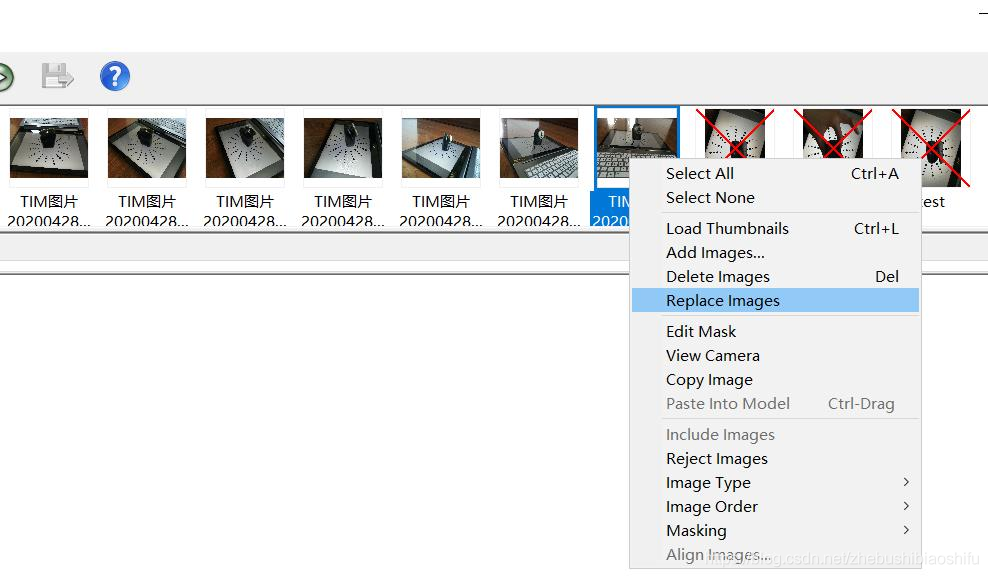Click the Paste Into Model entry
This screenshot has height=577, width=988.
[776, 403]
